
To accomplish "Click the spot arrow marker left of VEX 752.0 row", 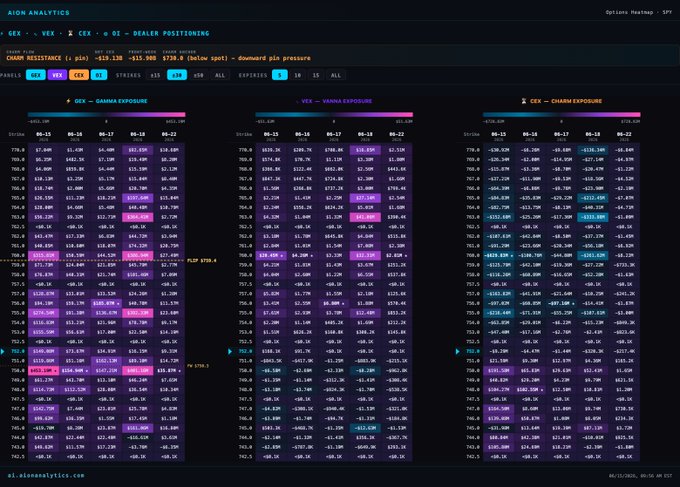I will click(230, 351).
